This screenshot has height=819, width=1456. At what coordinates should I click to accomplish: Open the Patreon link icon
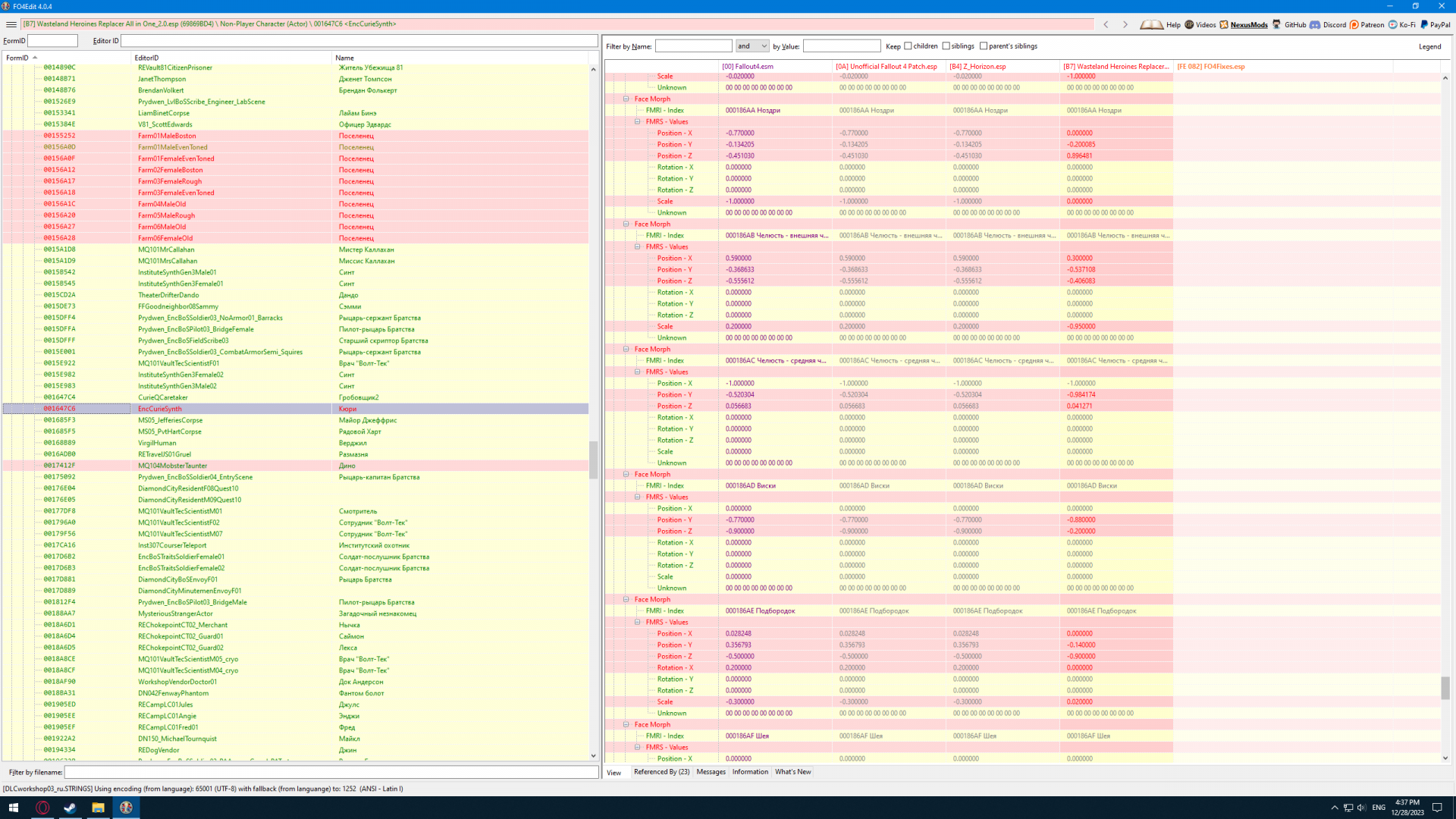point(1354,24)
